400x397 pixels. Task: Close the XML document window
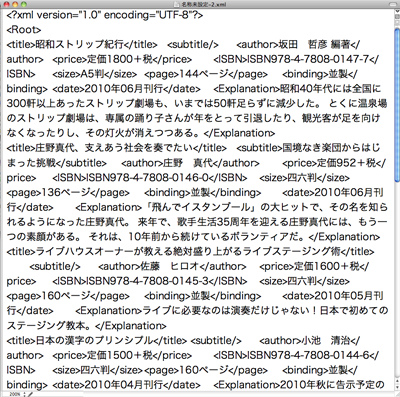point(6,4)
